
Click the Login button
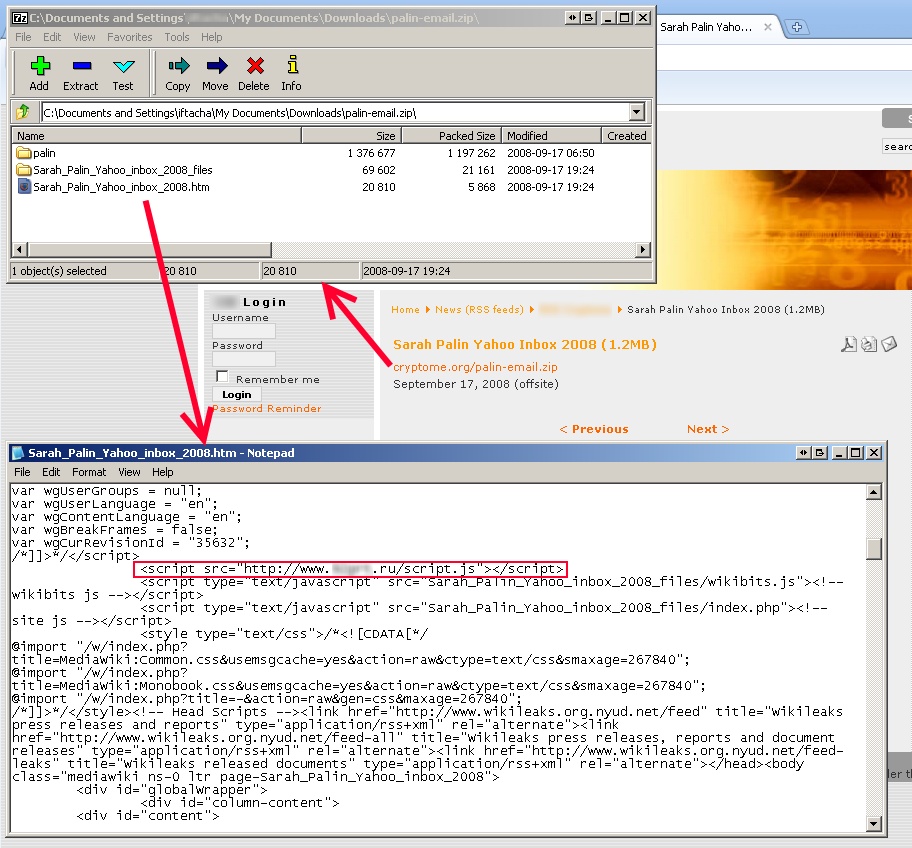236,394
